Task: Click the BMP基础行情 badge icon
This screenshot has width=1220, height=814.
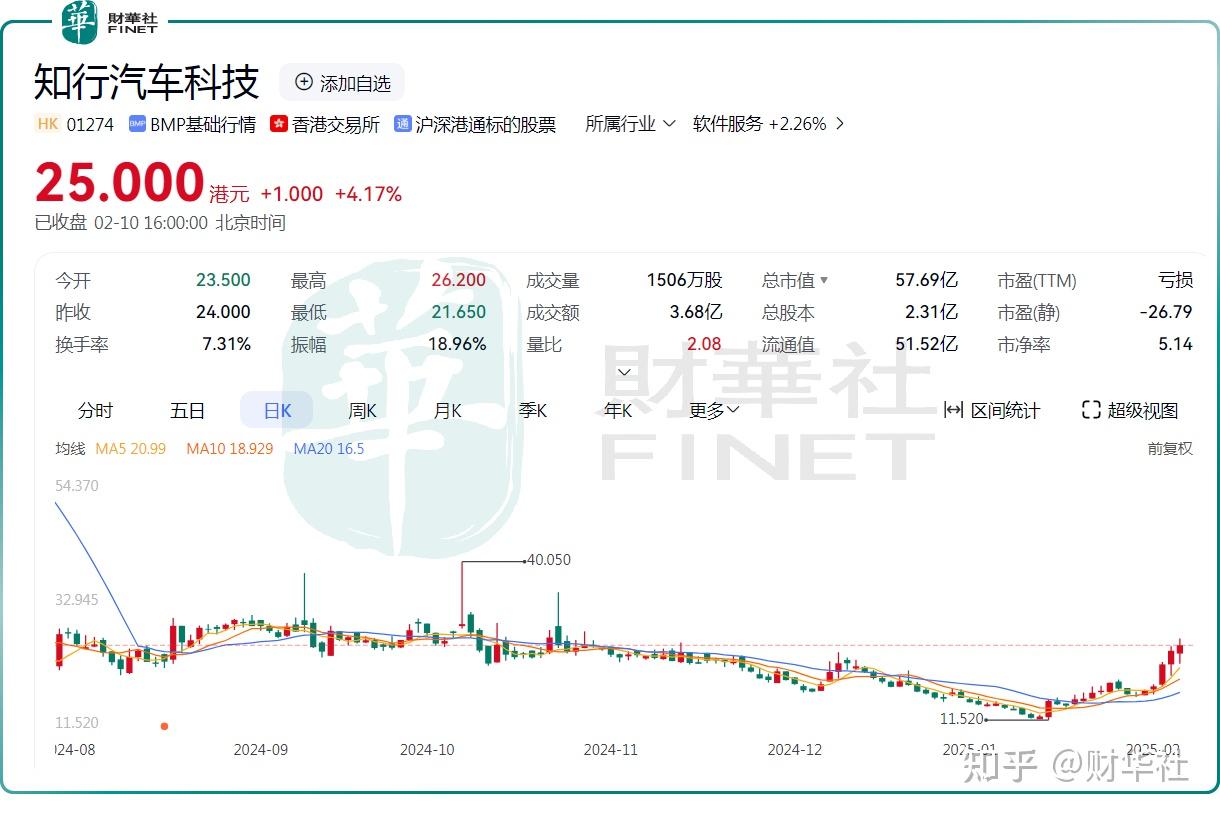Action: (137, 124)
